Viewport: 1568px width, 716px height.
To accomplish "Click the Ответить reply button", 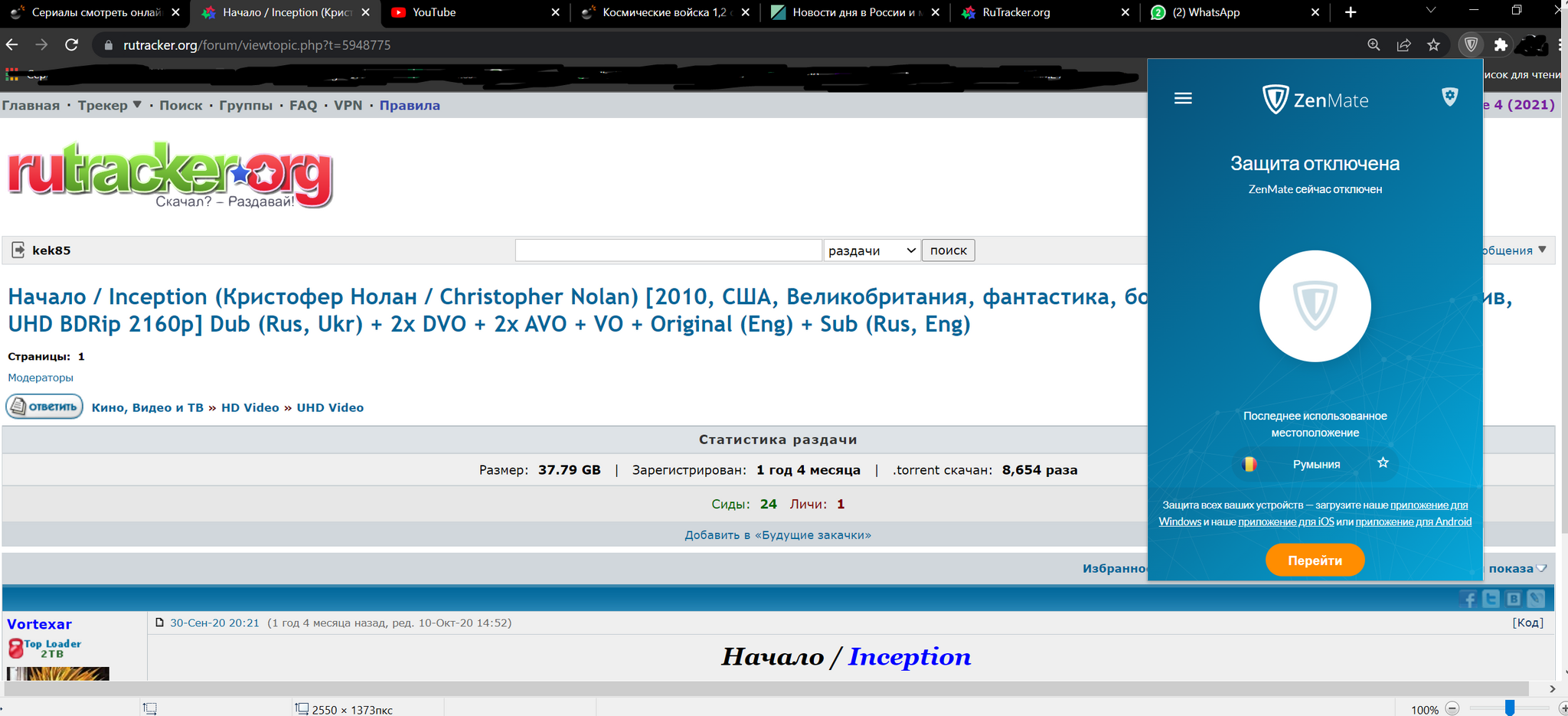I will (44, 407).
